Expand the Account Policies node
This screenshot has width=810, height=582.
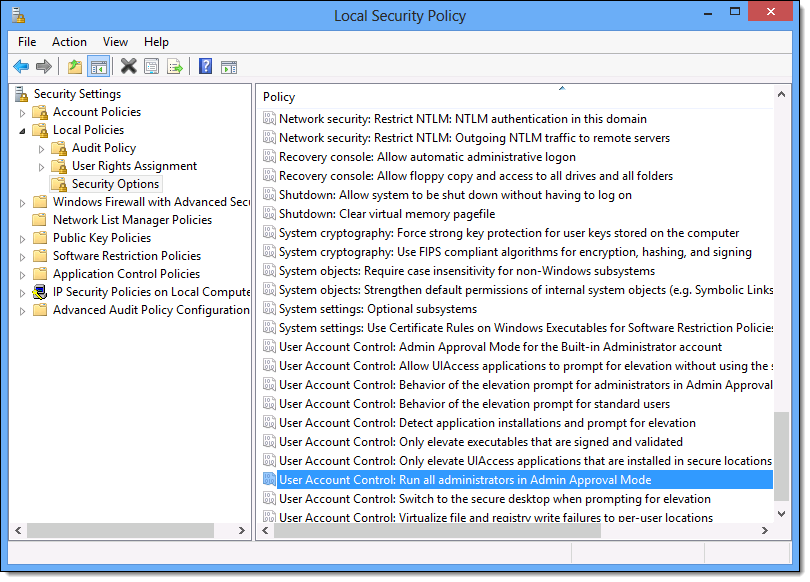[22, 112]
